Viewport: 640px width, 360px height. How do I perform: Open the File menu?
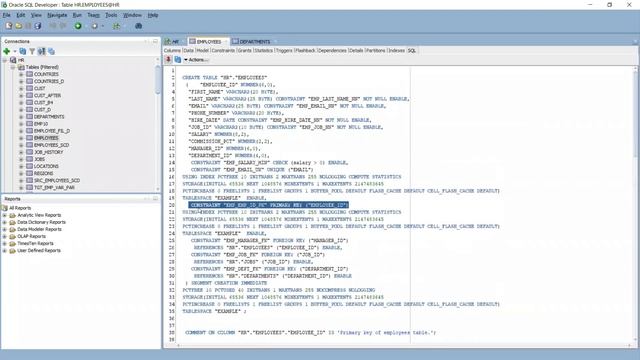tap(7, 15)
